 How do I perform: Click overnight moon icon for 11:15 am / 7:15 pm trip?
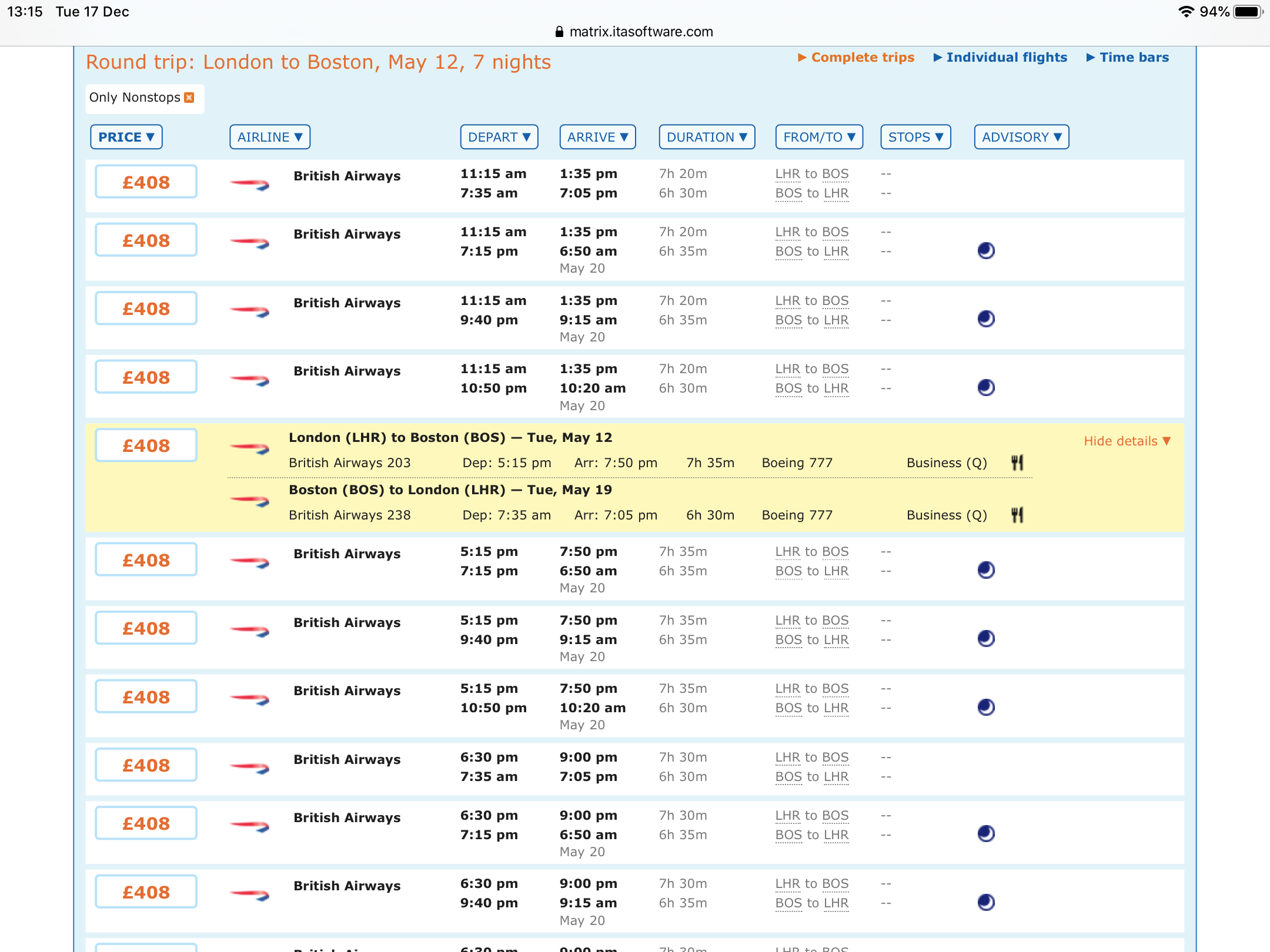[x=986, y=251]
